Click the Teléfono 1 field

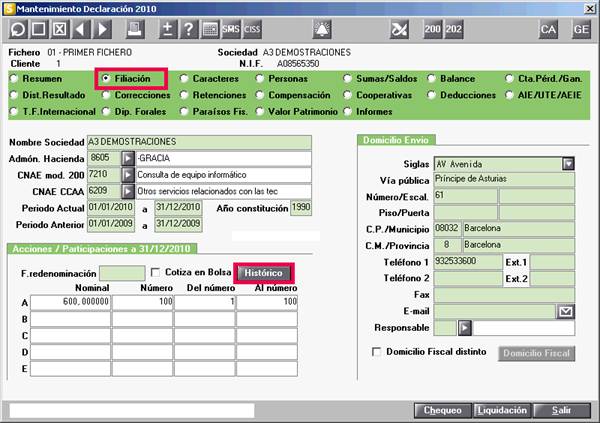pyautogui.click(x=468, y=262)
